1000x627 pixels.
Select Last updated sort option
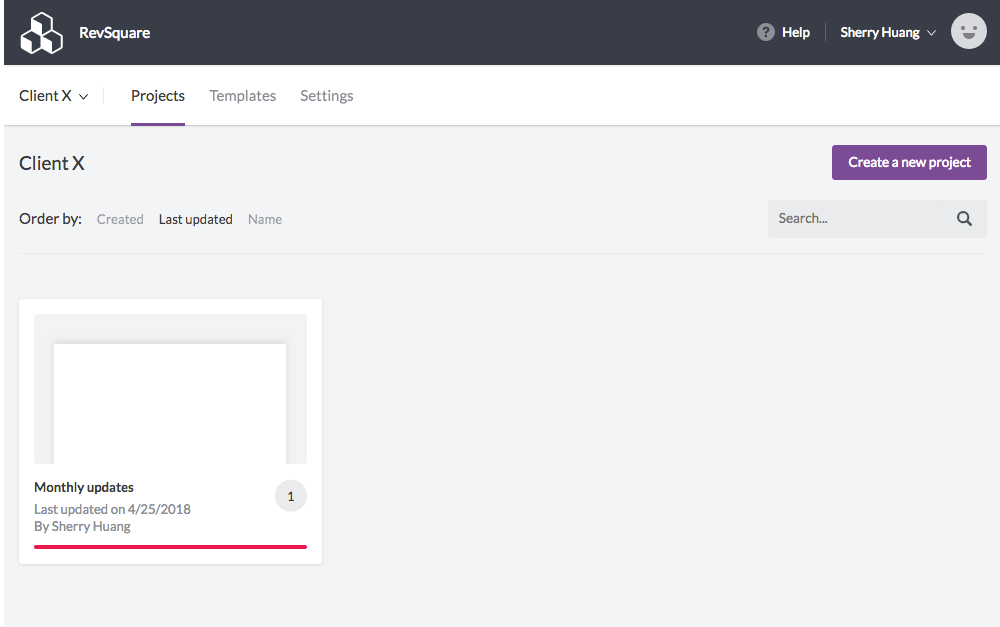point(195,219)
